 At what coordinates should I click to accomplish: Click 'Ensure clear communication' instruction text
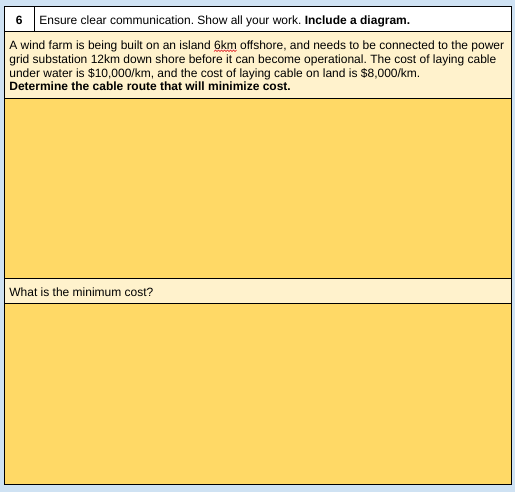point(116,20)
